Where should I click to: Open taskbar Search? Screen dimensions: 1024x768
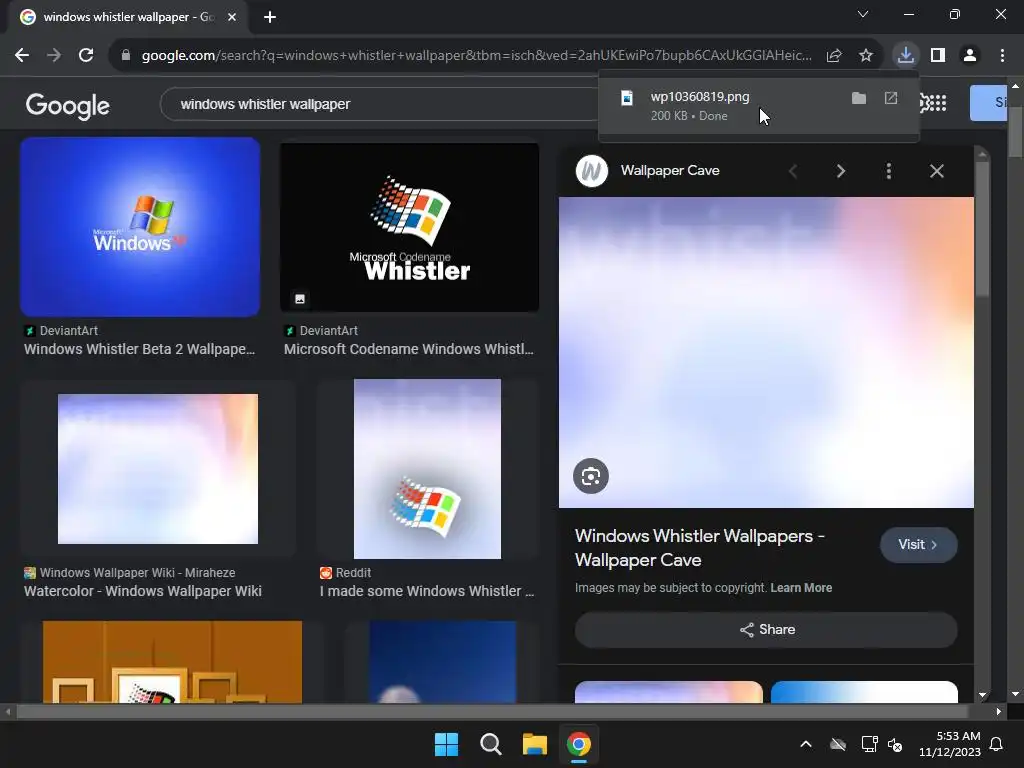490,744
